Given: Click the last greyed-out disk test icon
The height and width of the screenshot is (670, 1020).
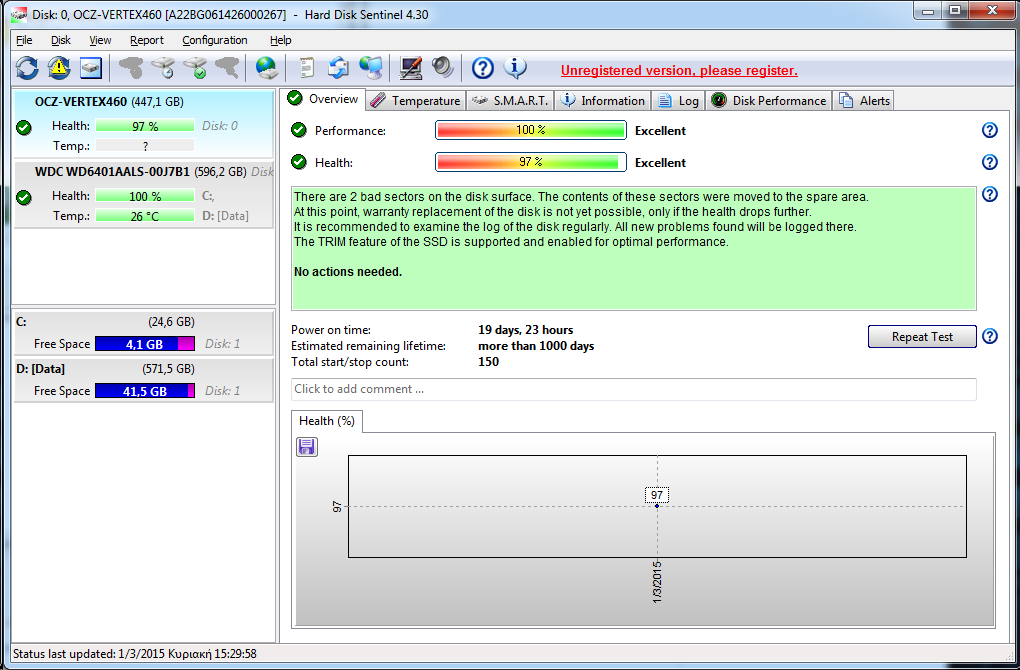Looking at the screenshot, I should point(227,68).
